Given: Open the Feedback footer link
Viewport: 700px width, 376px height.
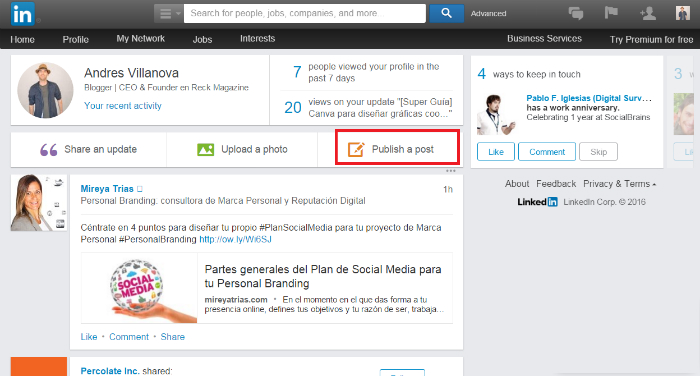Looking at the screenshot, I should [556, 184].
